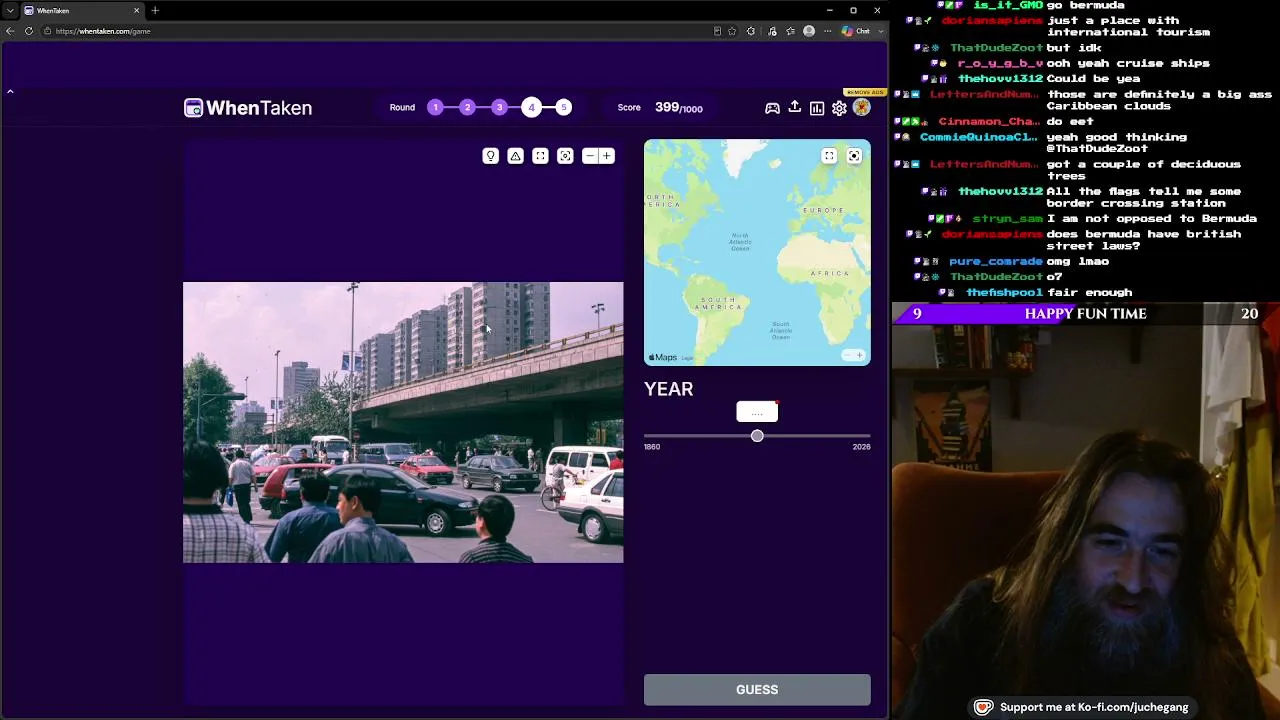Open the browser three-dot menu
Viewport: 1280px width, 720px height.
coord(827,31)
